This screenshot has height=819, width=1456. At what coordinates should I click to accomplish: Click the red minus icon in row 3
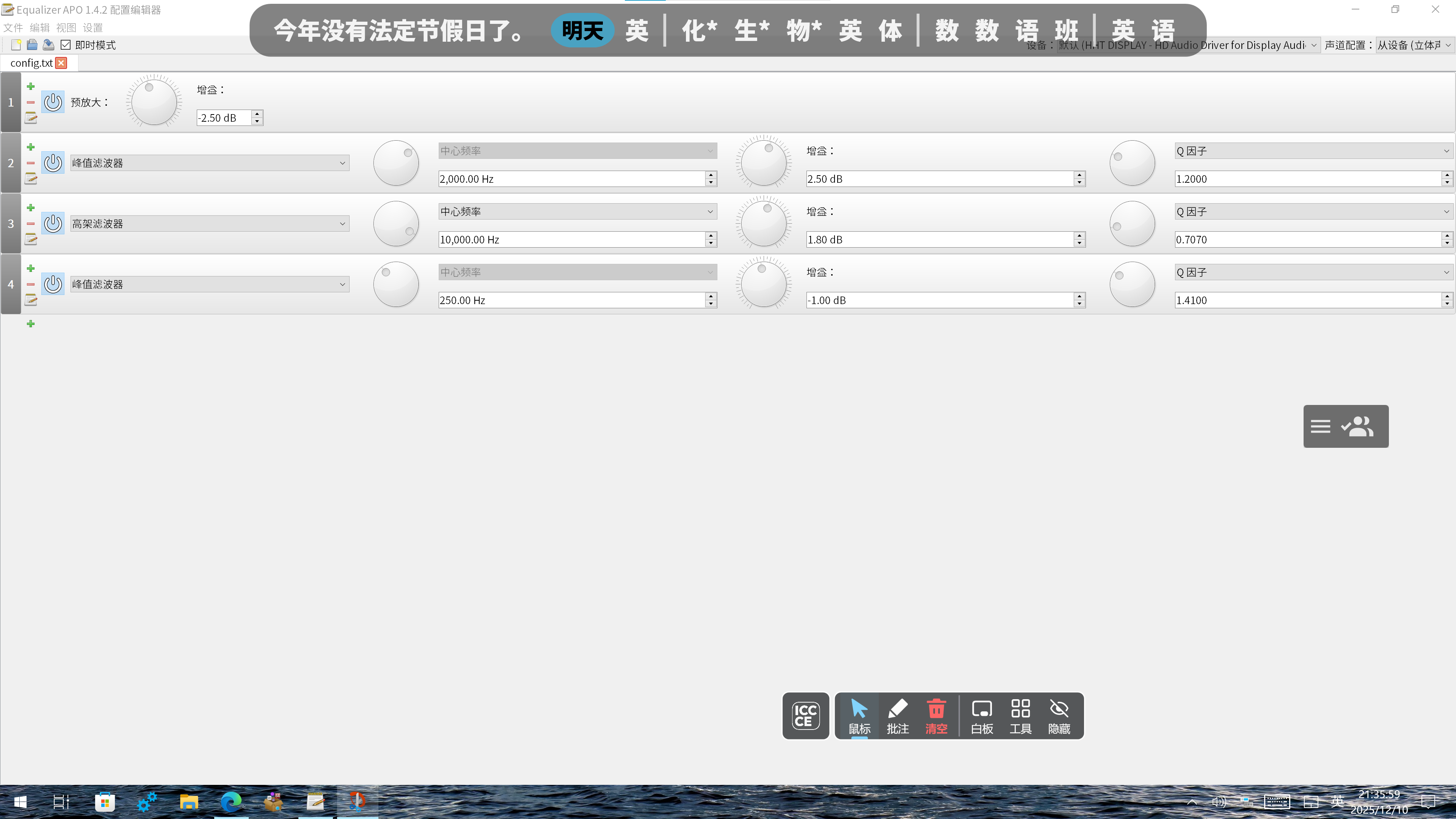(x=30, y=224)
